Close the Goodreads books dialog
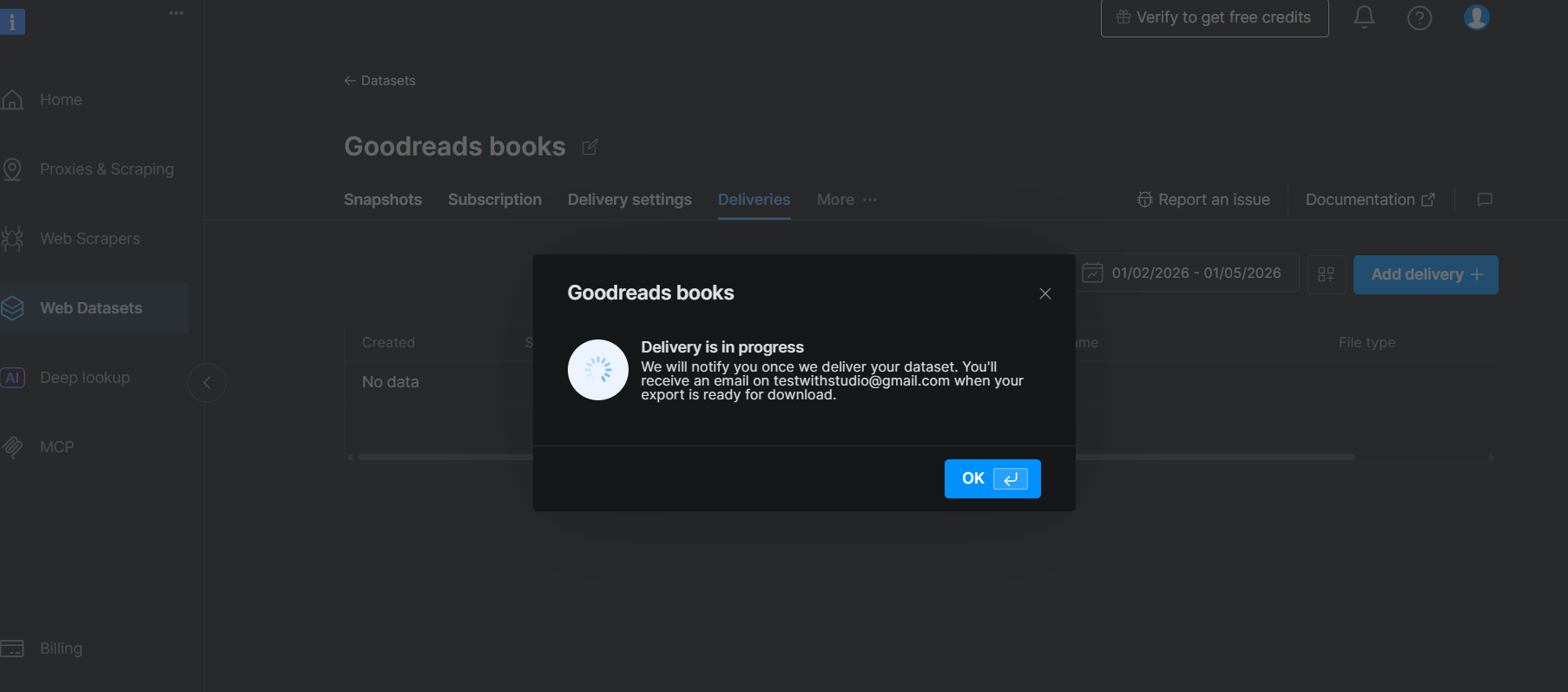Image resolution: width=1568 pixels, height=692 pixels. pos(1045,293)
